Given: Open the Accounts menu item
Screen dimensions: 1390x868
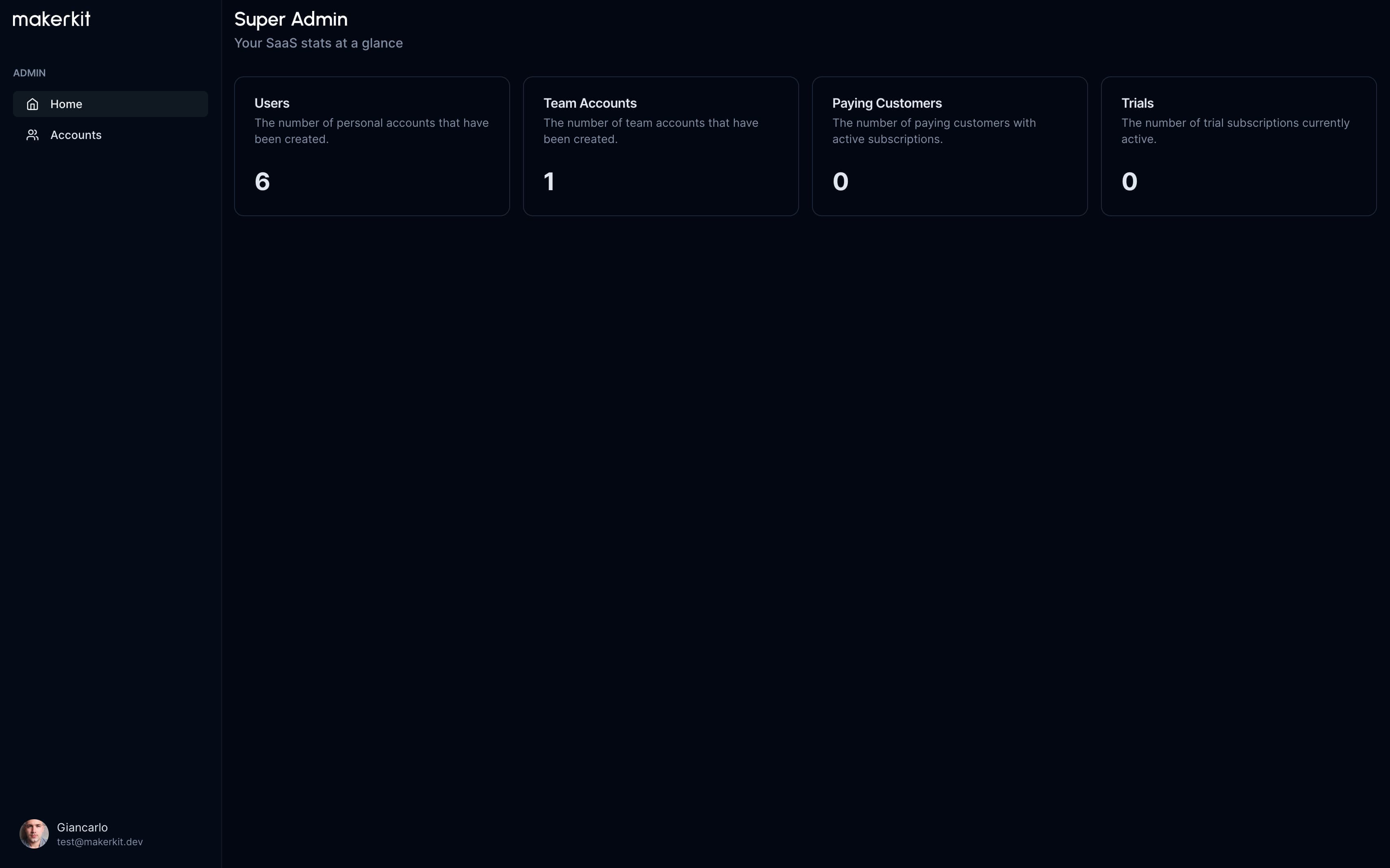Looking at the screenshot, I should 110,135.
